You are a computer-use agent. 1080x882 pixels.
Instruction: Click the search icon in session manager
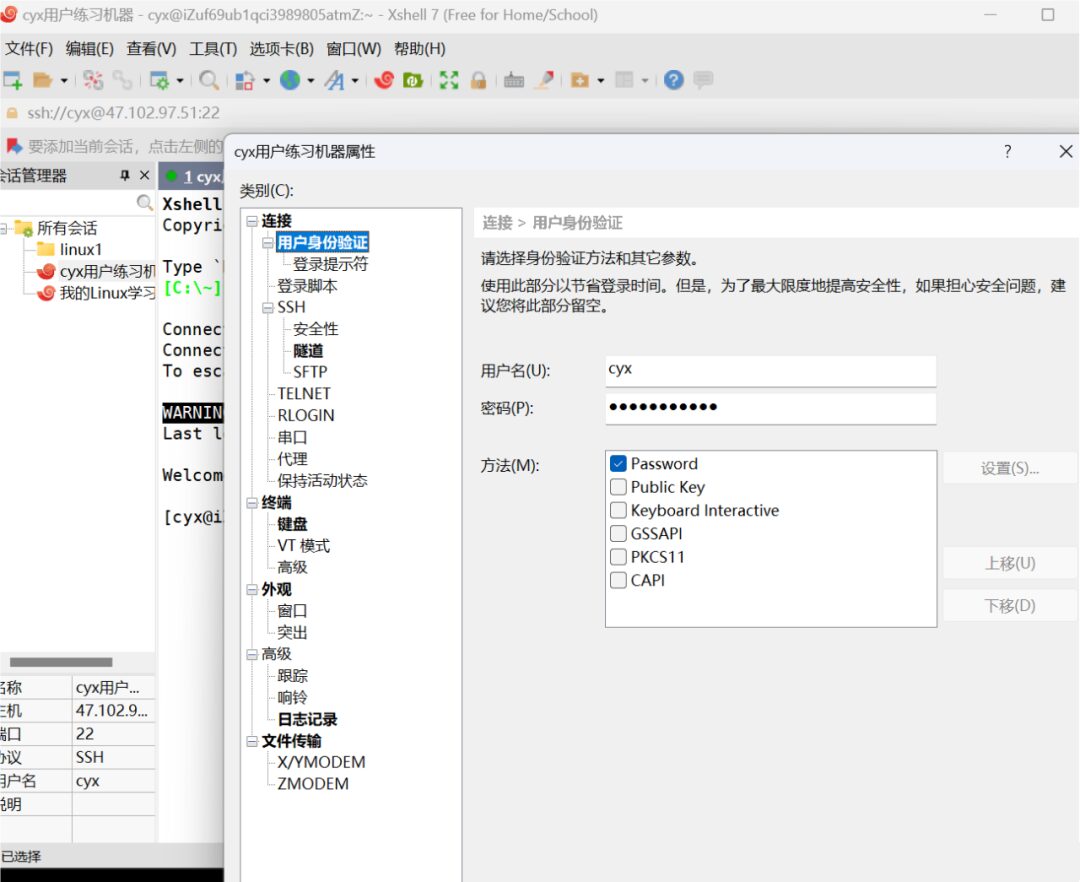(x=145, y=202)
